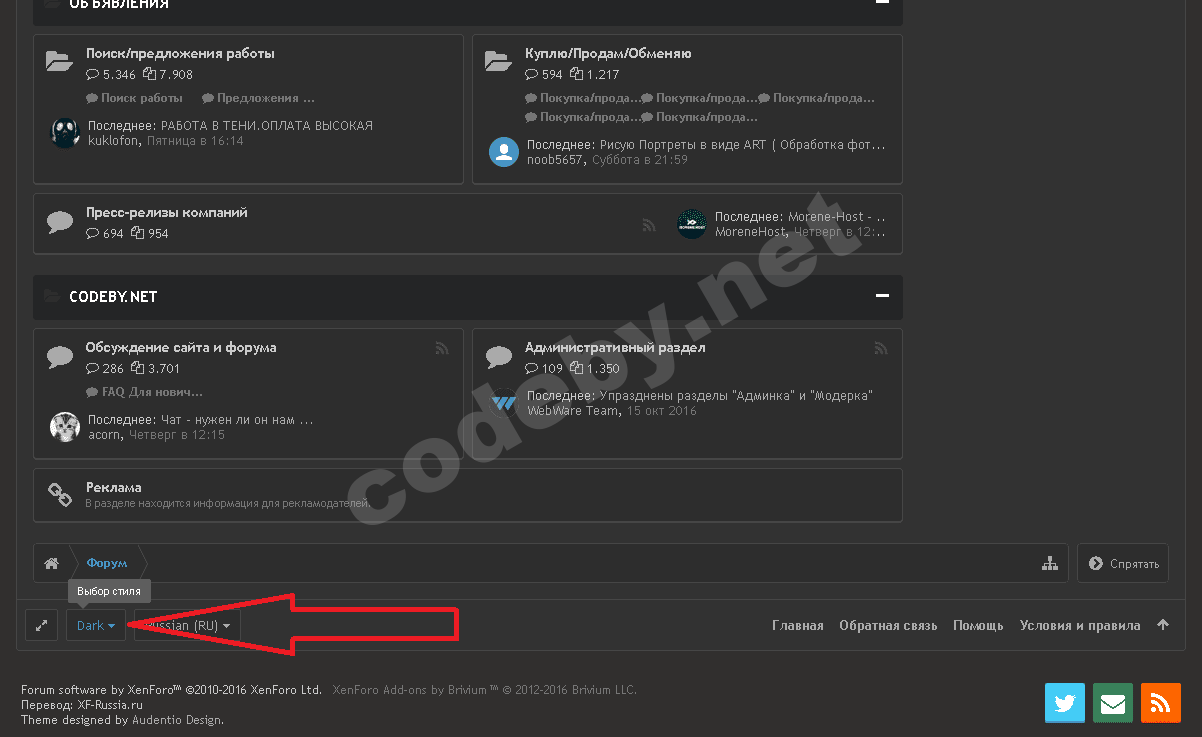
Task: View acorn user profile
Action: [x=105, y=435]
